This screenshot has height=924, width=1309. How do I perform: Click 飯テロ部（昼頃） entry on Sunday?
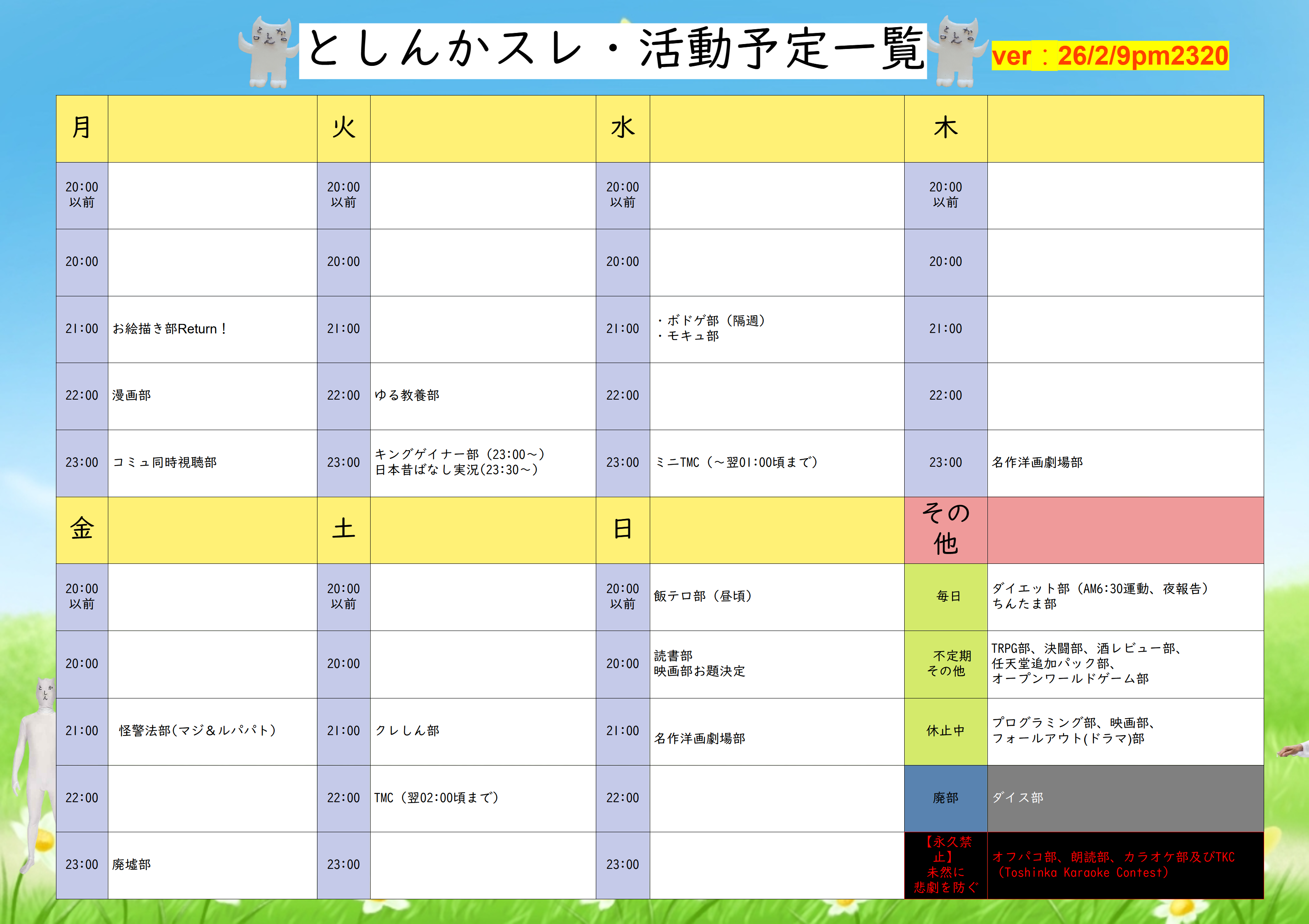702,596
